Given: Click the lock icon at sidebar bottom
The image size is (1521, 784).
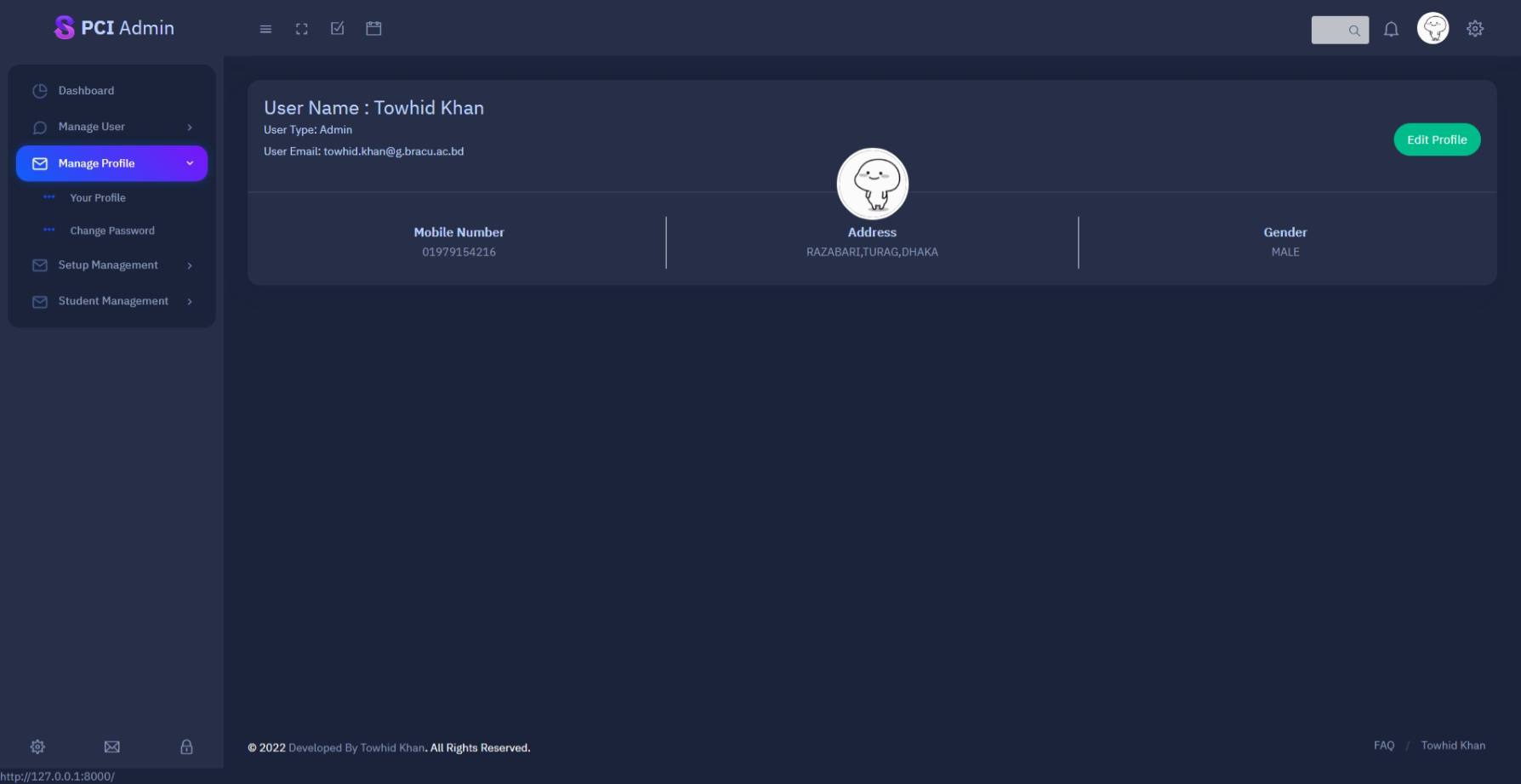Looking at the screenshot, I should tap(185, 746).
